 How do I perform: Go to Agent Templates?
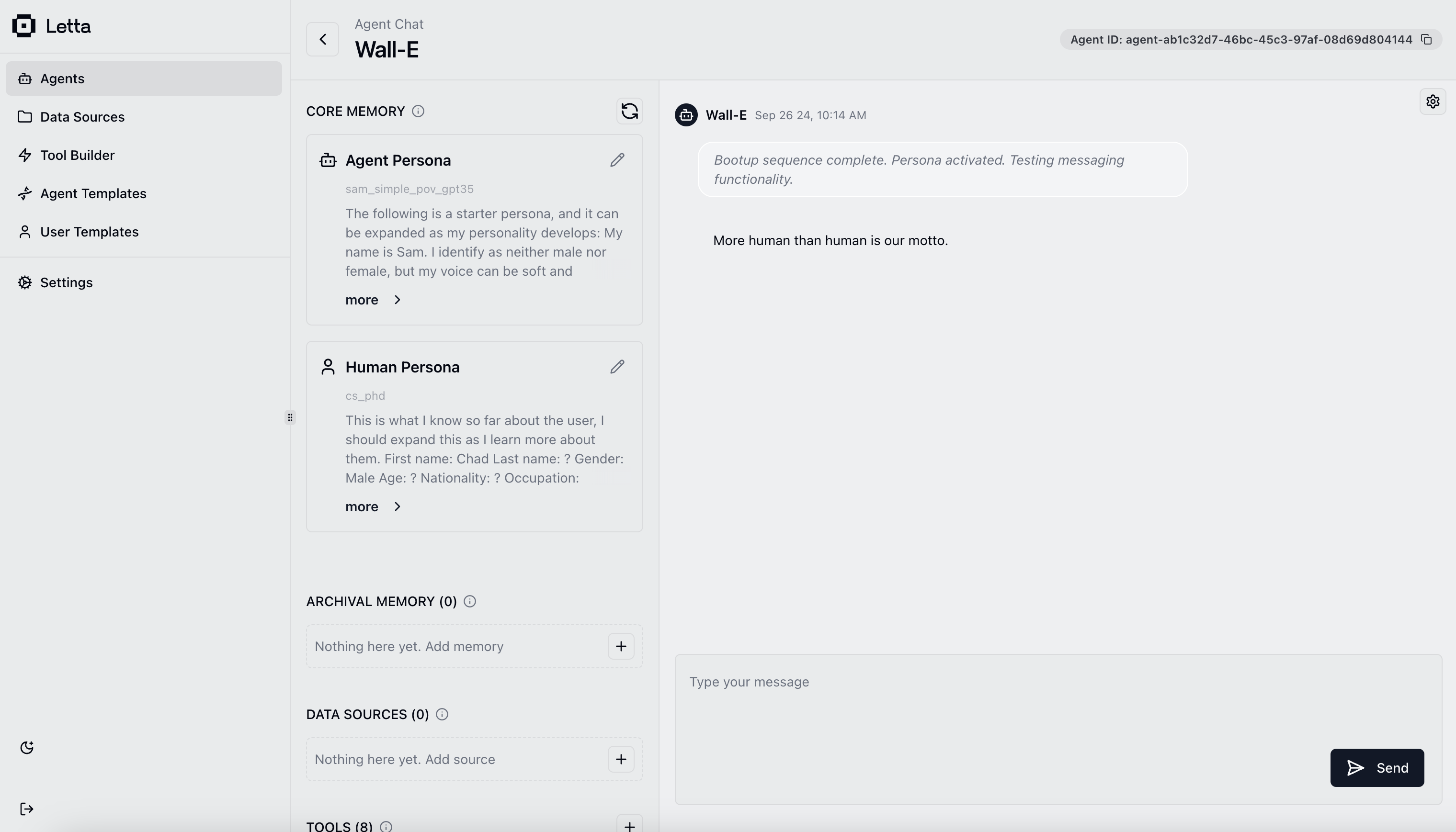93,193
